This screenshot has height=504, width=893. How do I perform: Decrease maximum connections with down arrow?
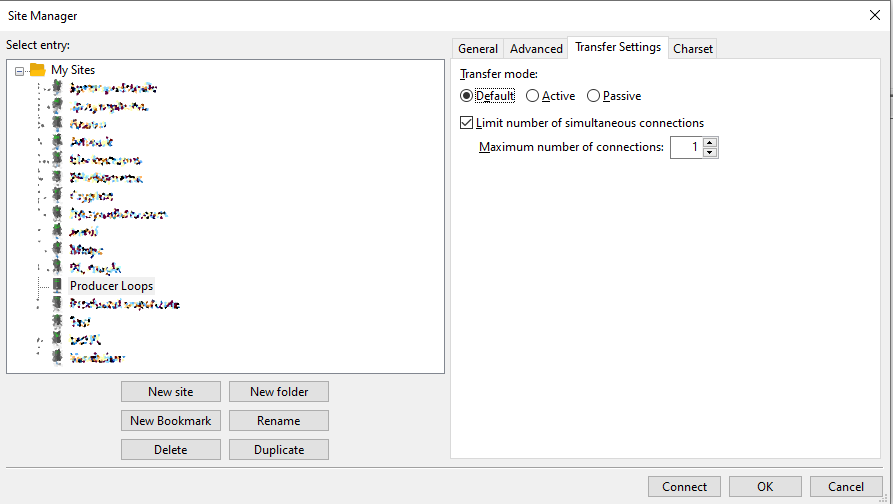point(710,153)
